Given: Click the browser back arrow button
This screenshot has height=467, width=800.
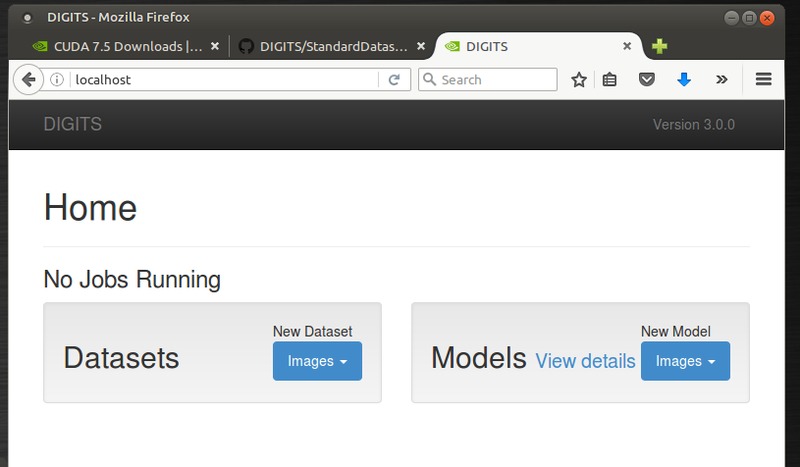Looking at the screenshot, I should 27,80.
